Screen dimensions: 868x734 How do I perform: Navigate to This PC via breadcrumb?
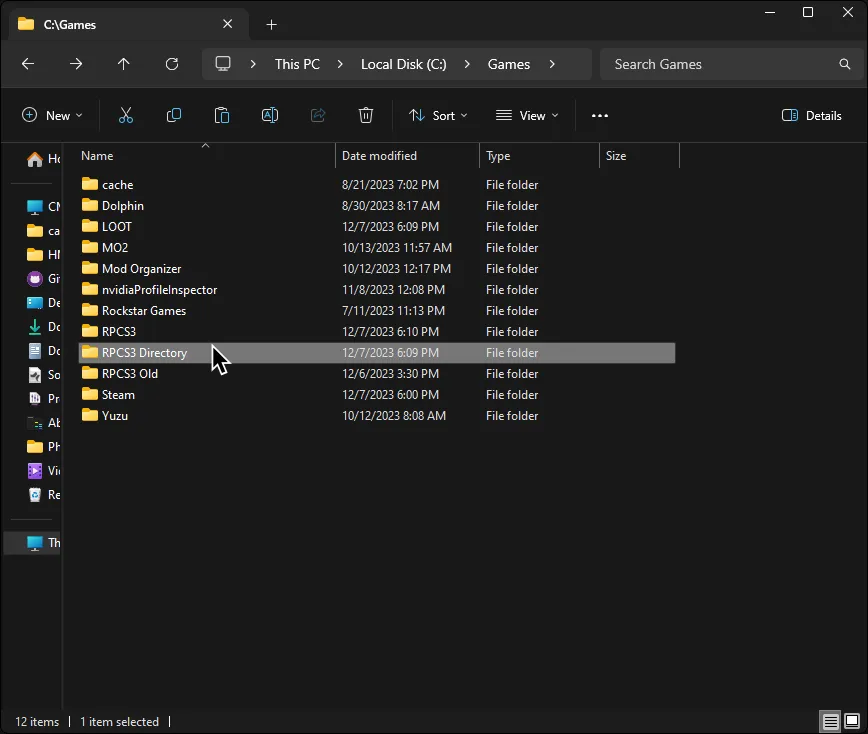click(x=297, y=64)
